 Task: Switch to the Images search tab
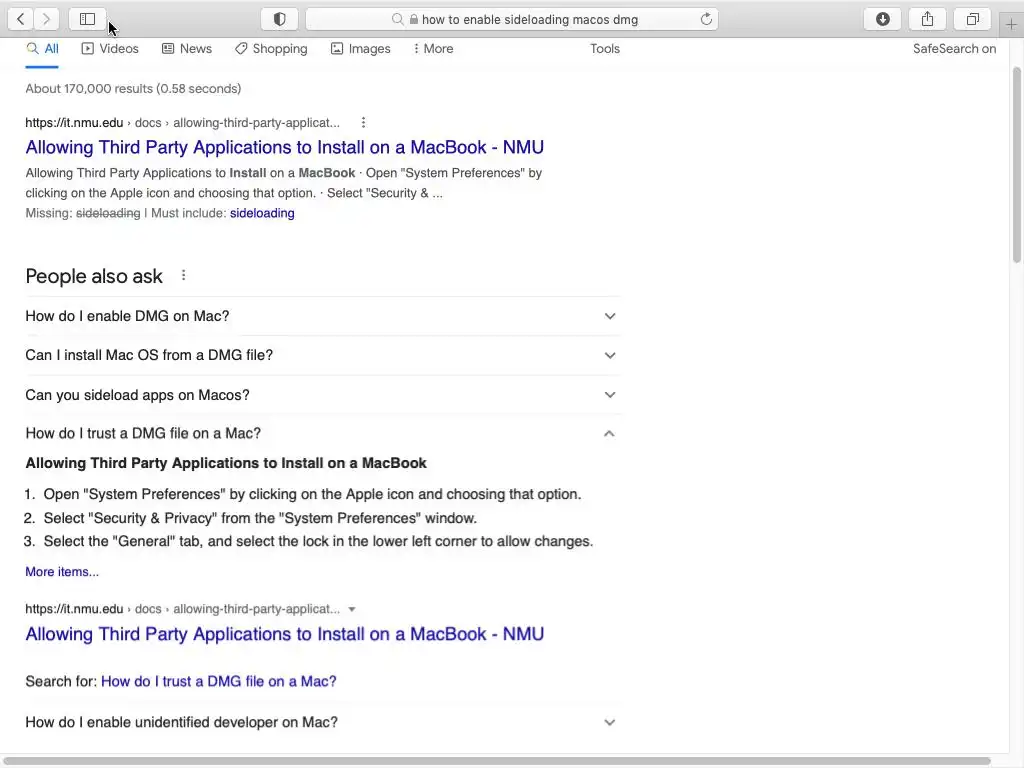pos(360,48)
